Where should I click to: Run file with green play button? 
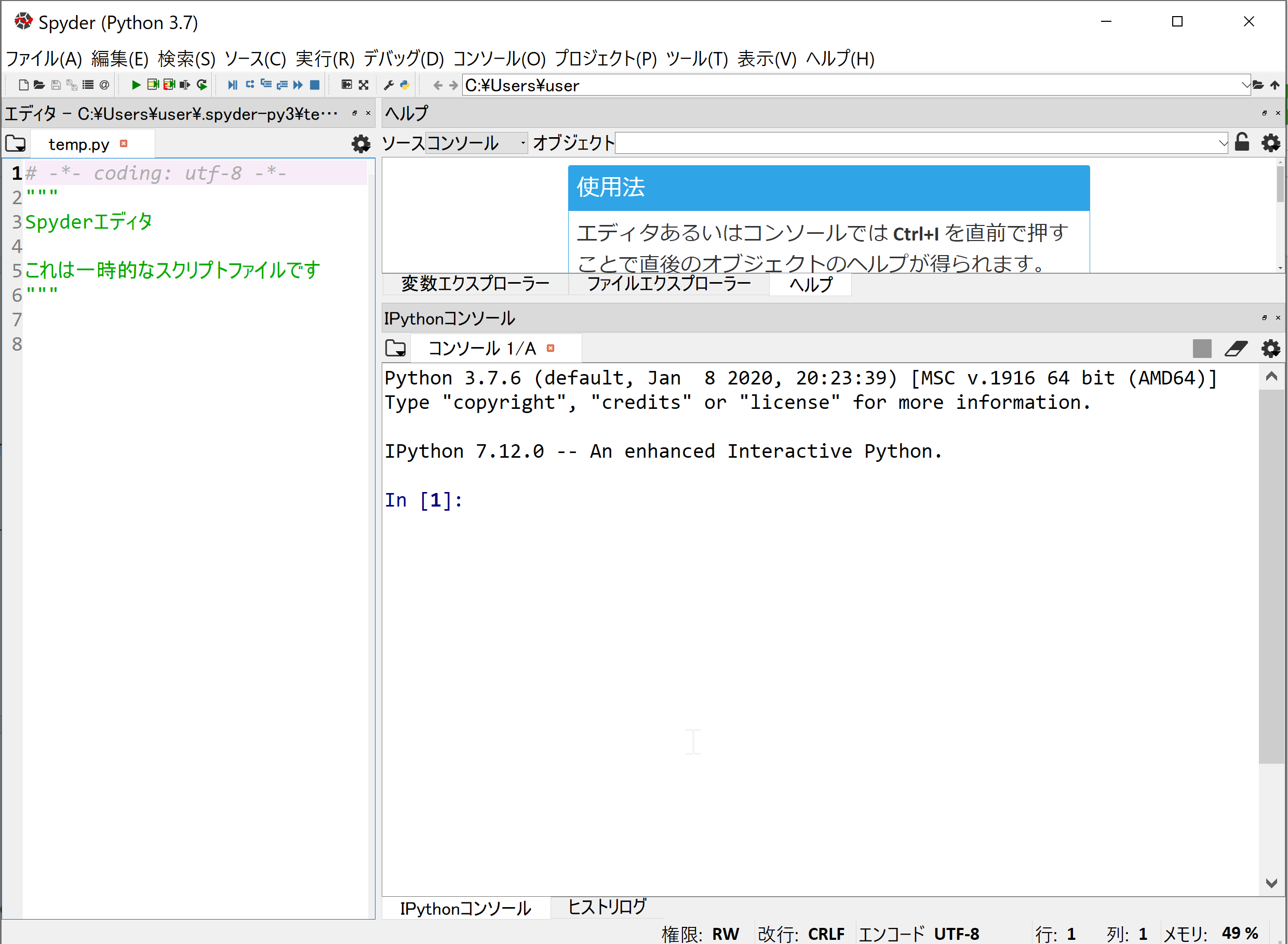[136, 85]
